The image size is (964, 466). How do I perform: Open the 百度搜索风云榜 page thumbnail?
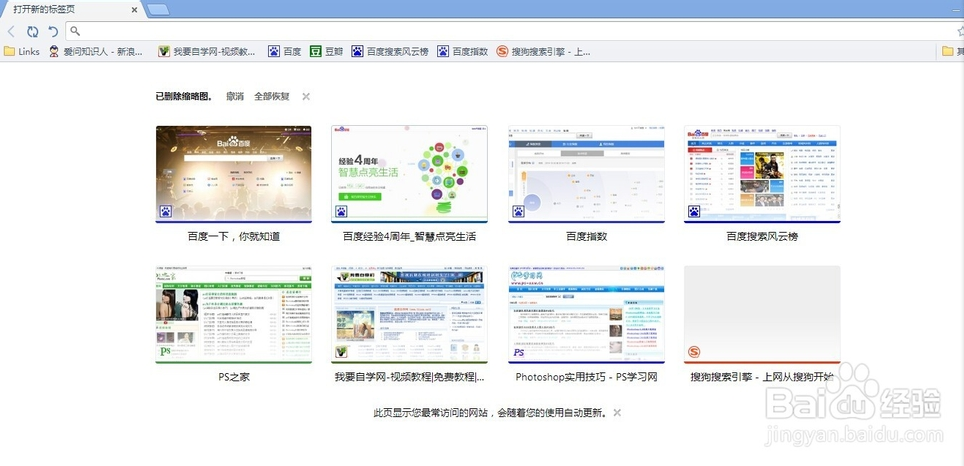point(762,174)
